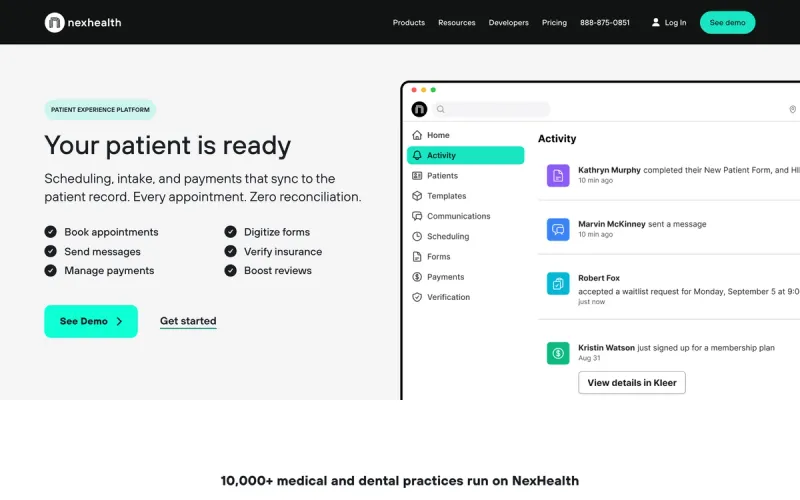The width and height of the screenshot is (800, 500).
Task: Click the Patients ID card icon
Action: pos(417,176)
